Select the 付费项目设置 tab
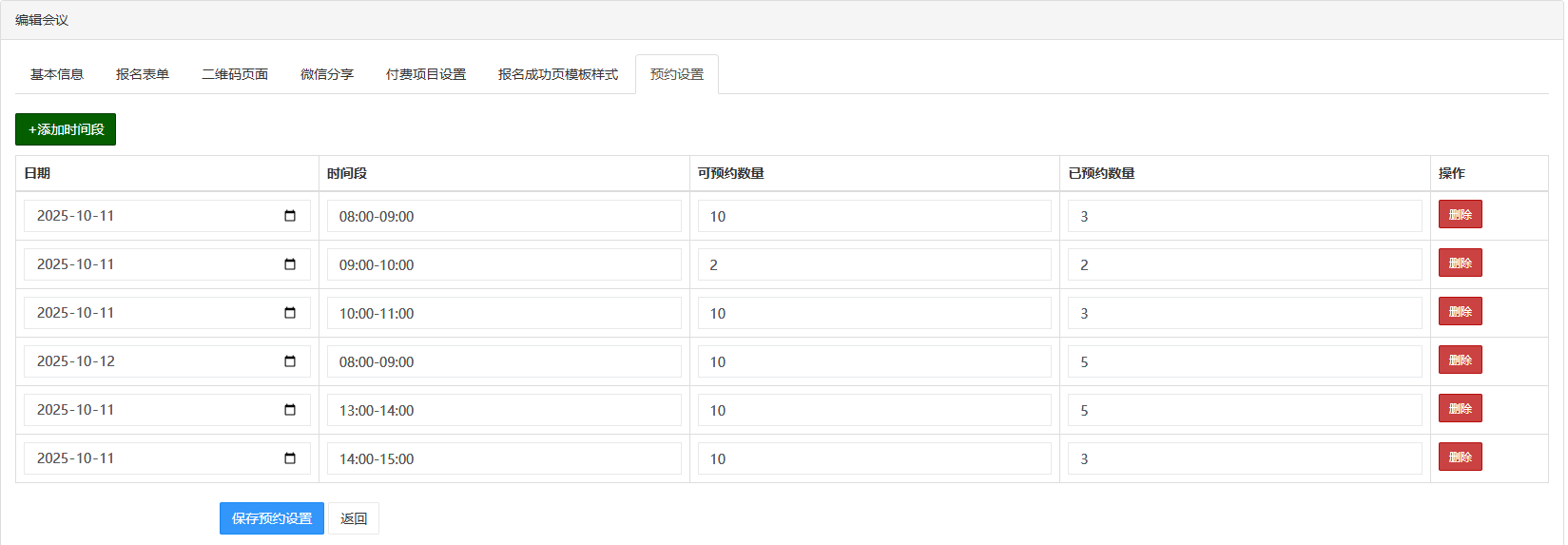 426,74
